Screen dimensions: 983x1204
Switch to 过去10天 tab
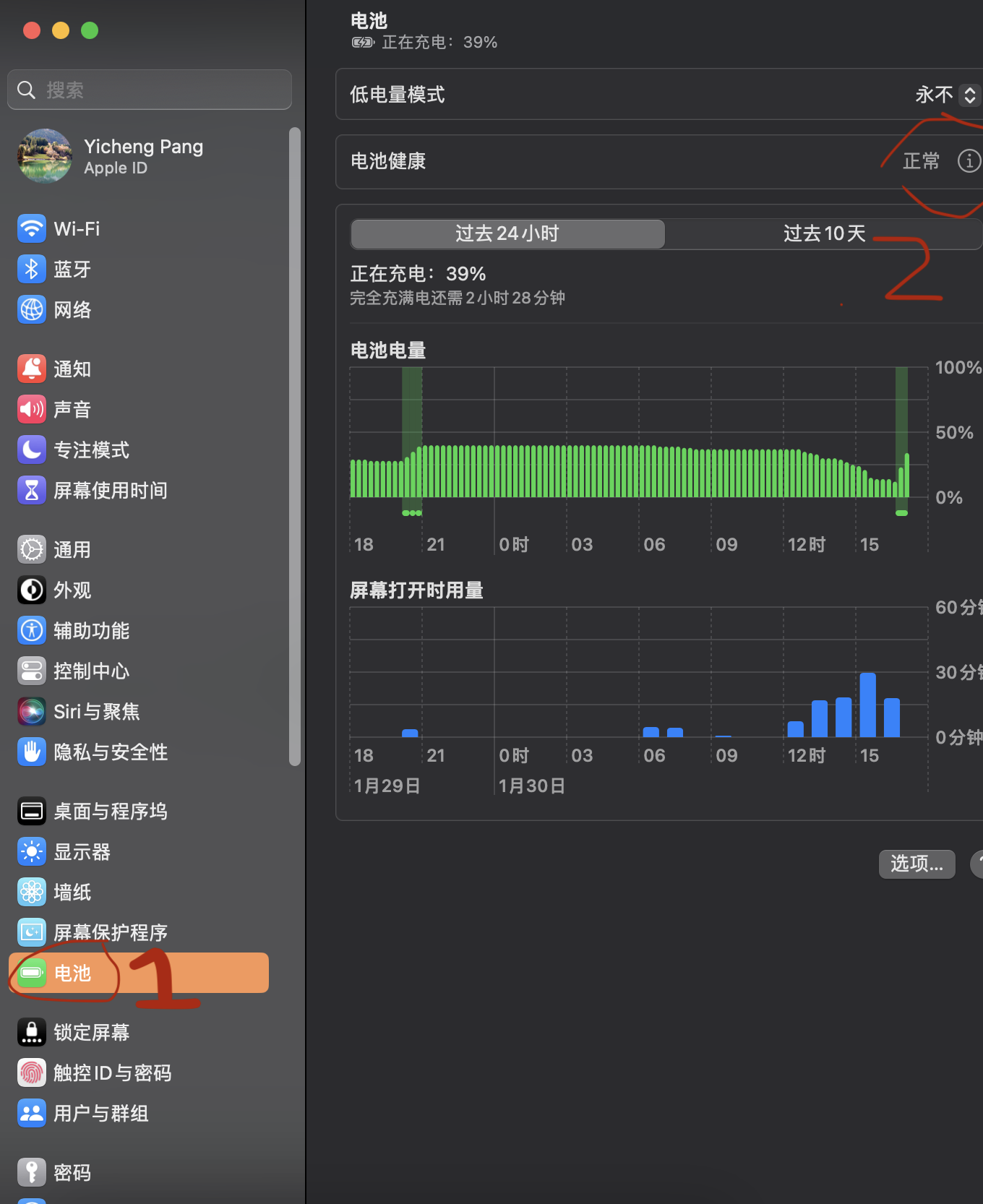[x=823, y=234]
